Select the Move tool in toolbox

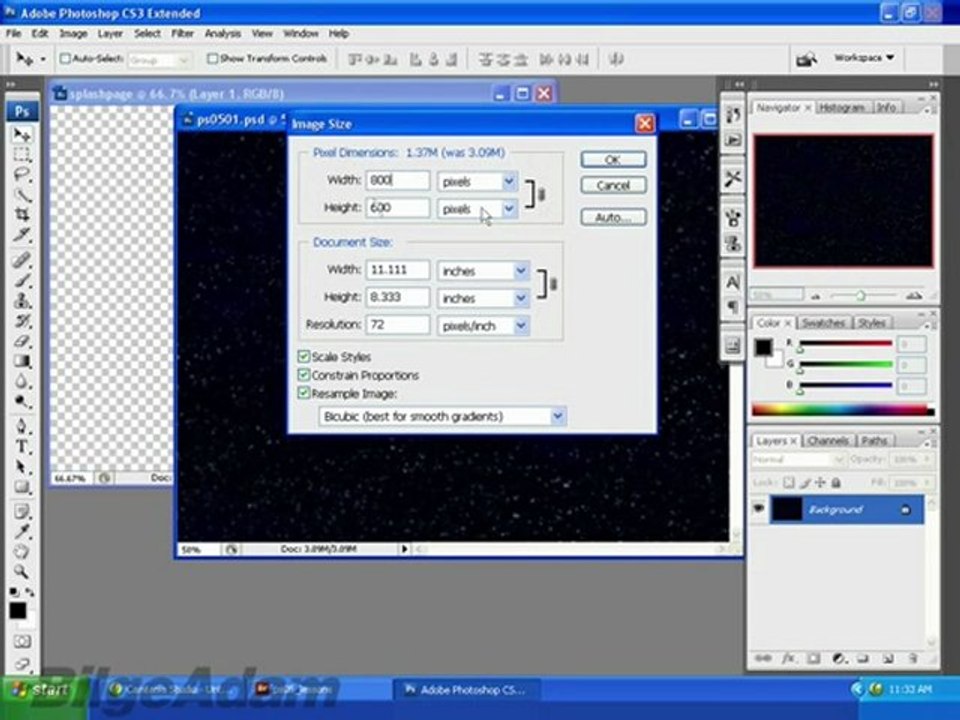21,134
